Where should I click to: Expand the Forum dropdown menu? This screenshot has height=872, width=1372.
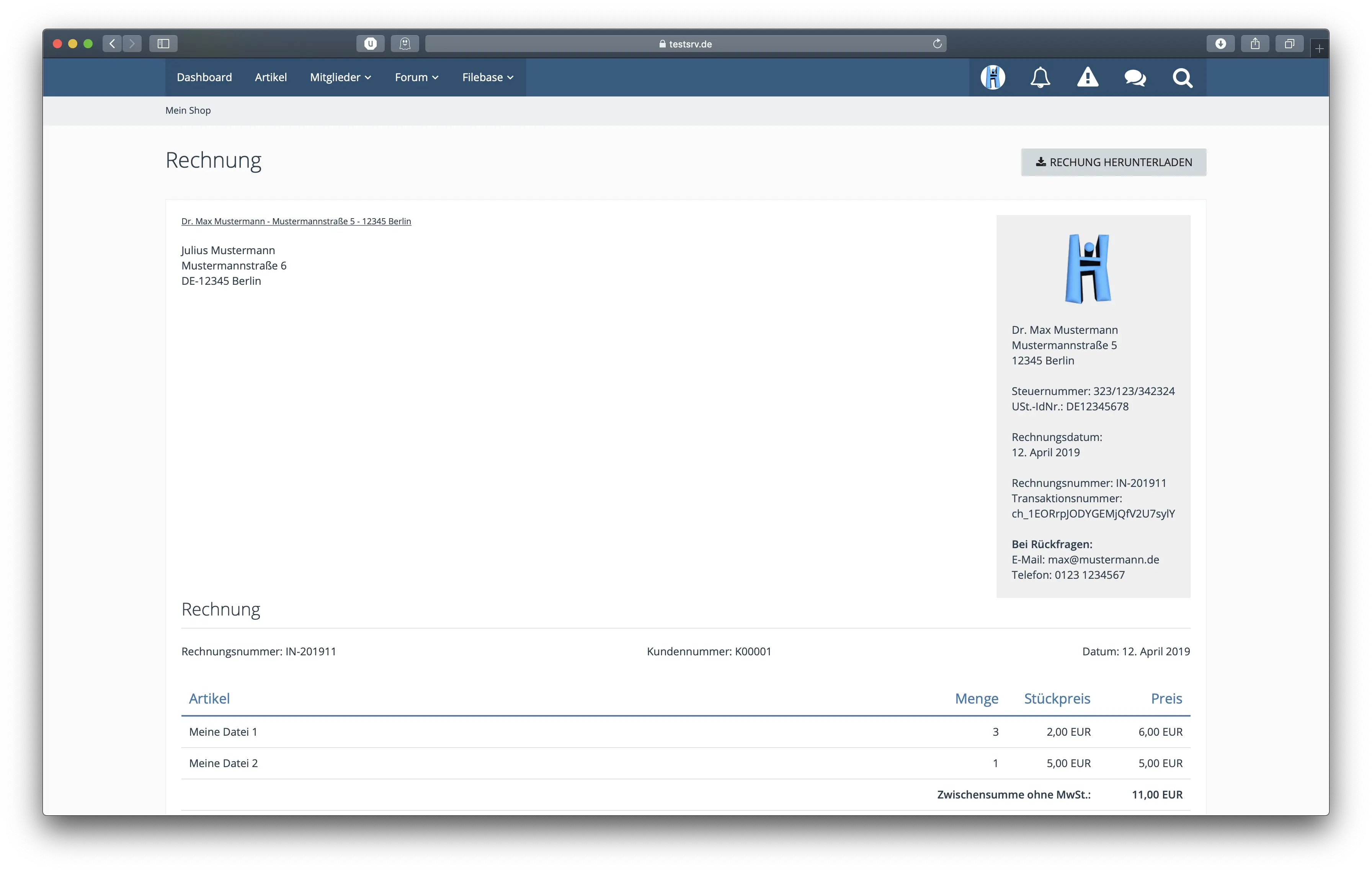tap(416, 77)
